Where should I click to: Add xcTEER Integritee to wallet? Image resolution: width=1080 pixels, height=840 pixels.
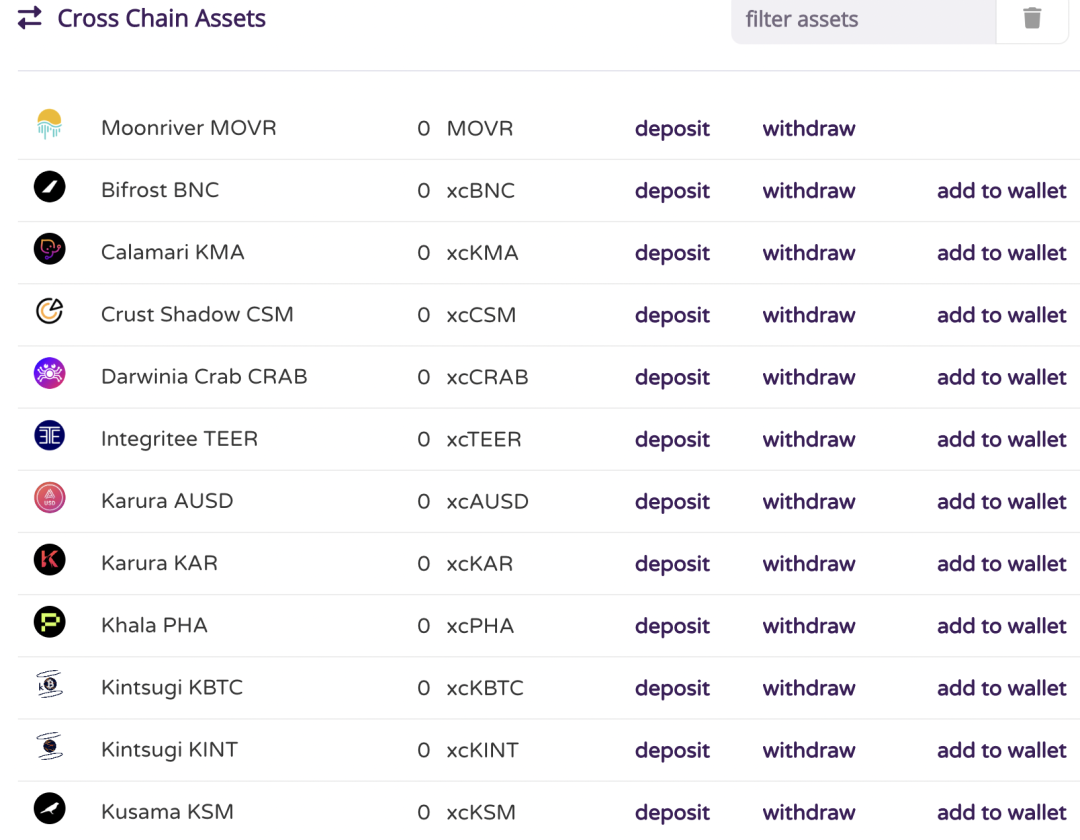point(1001,440)
